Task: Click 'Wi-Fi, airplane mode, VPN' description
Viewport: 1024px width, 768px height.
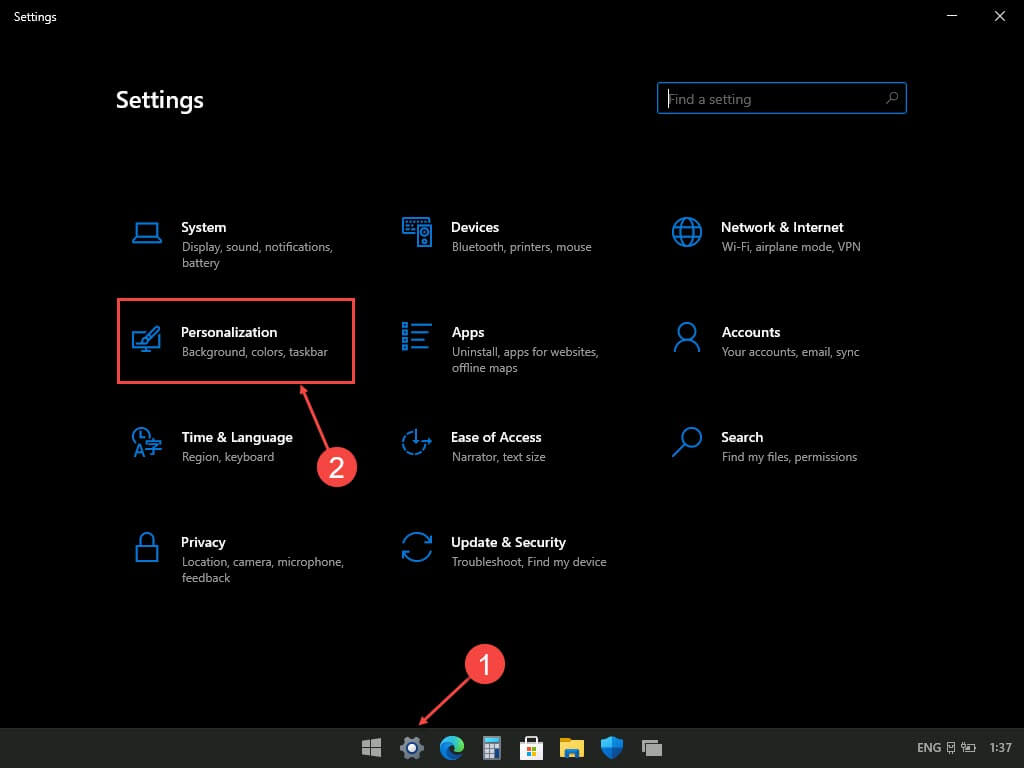Action: point(791,247)
